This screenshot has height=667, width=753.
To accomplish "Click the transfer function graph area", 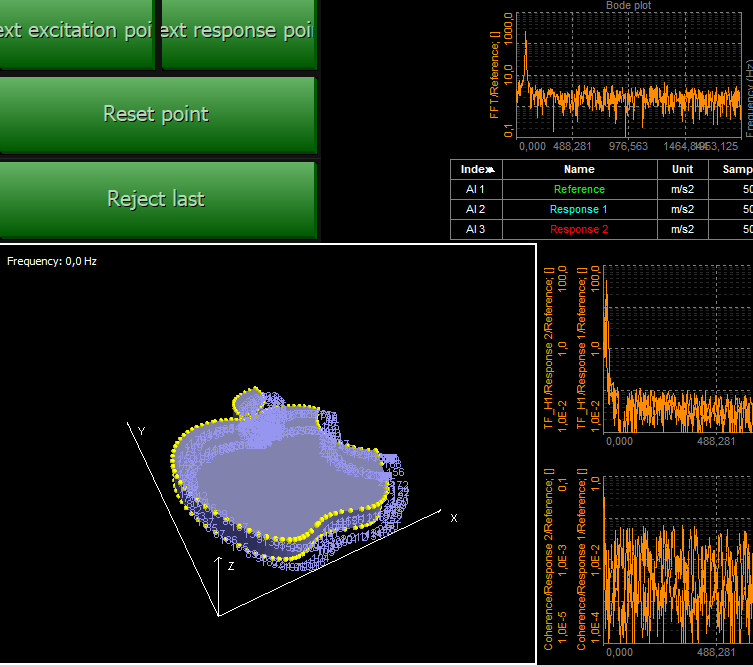I will 678,349.
